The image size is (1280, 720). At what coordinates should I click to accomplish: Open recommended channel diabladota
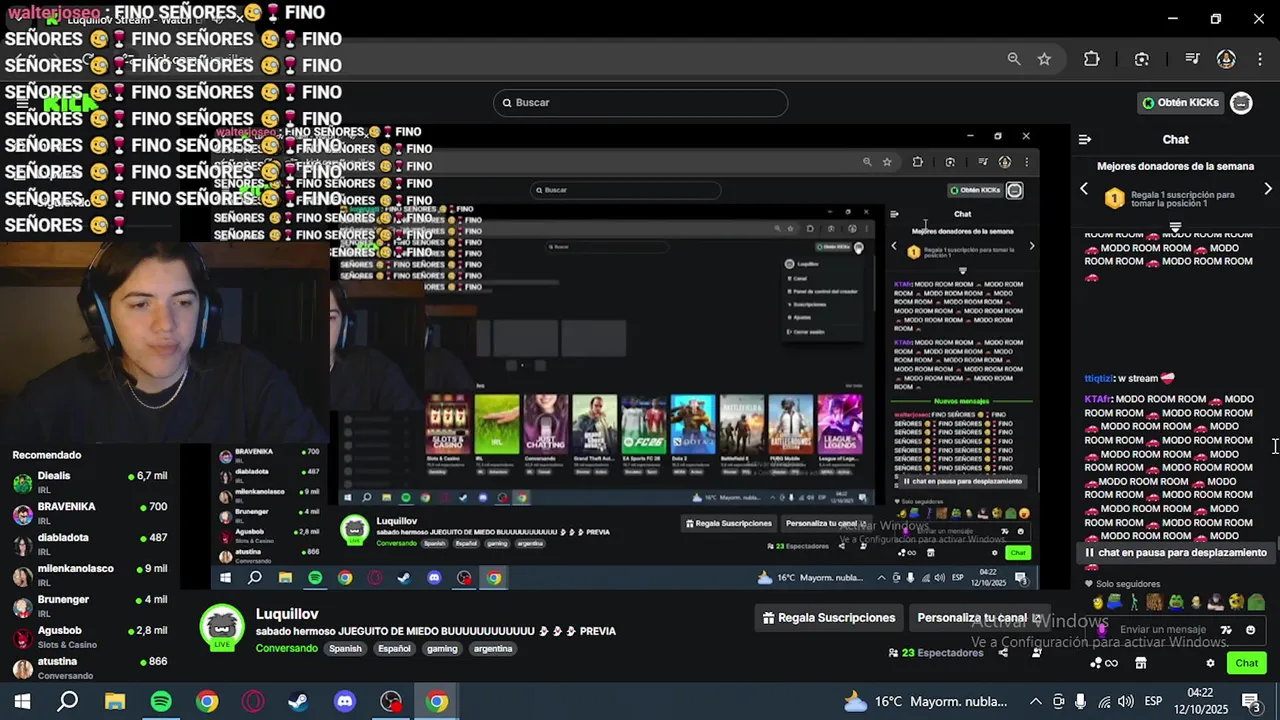(x=90, y=544)
